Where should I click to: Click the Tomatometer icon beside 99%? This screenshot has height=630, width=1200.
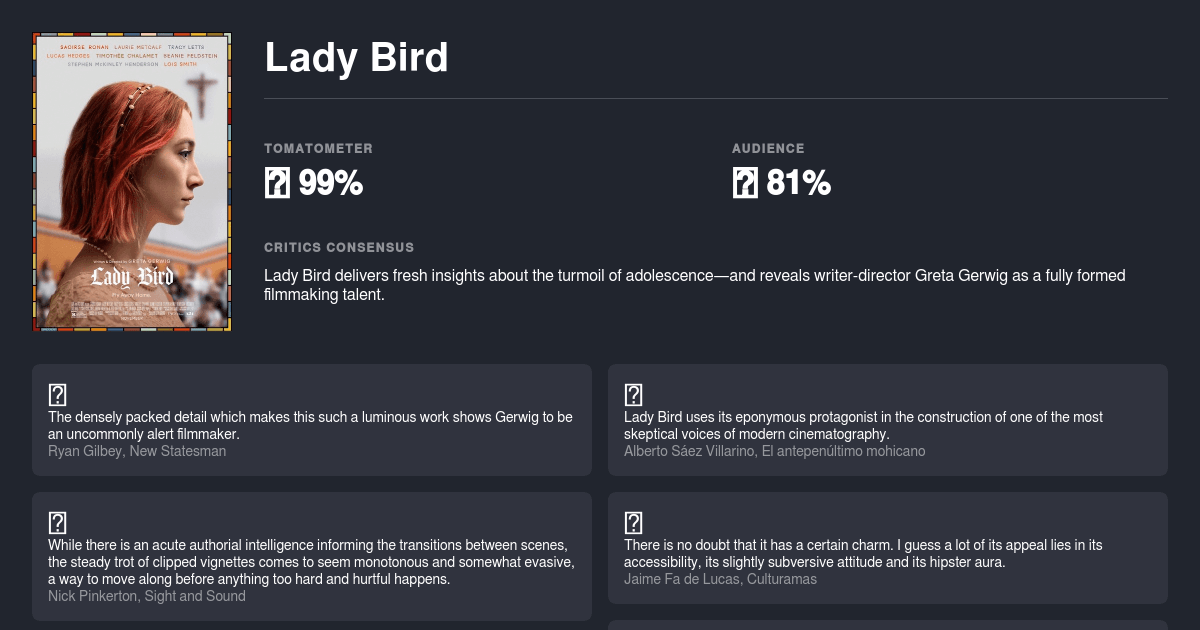click(x=277, y=183)
